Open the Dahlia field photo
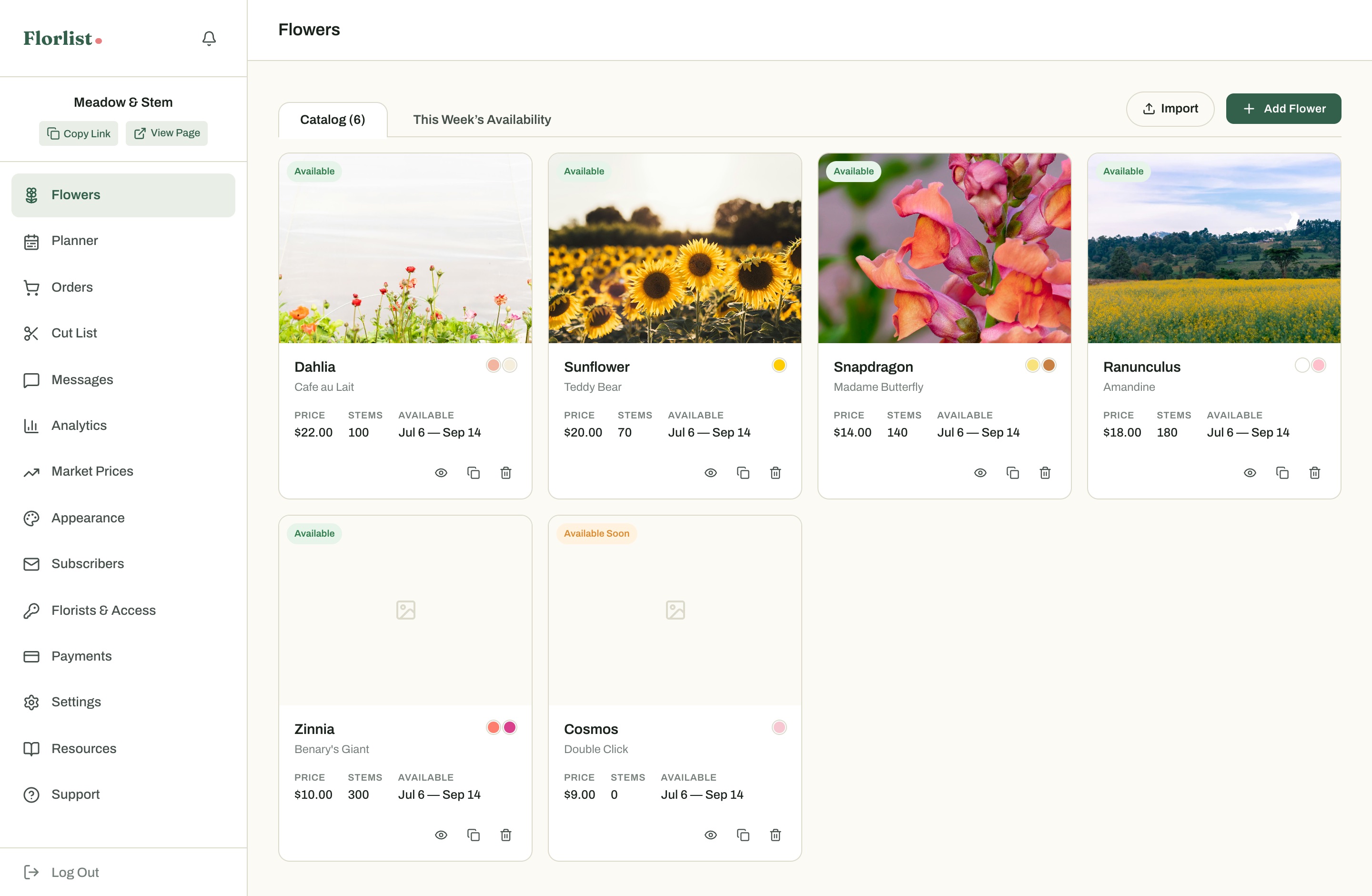 click(x=405, y=248)
